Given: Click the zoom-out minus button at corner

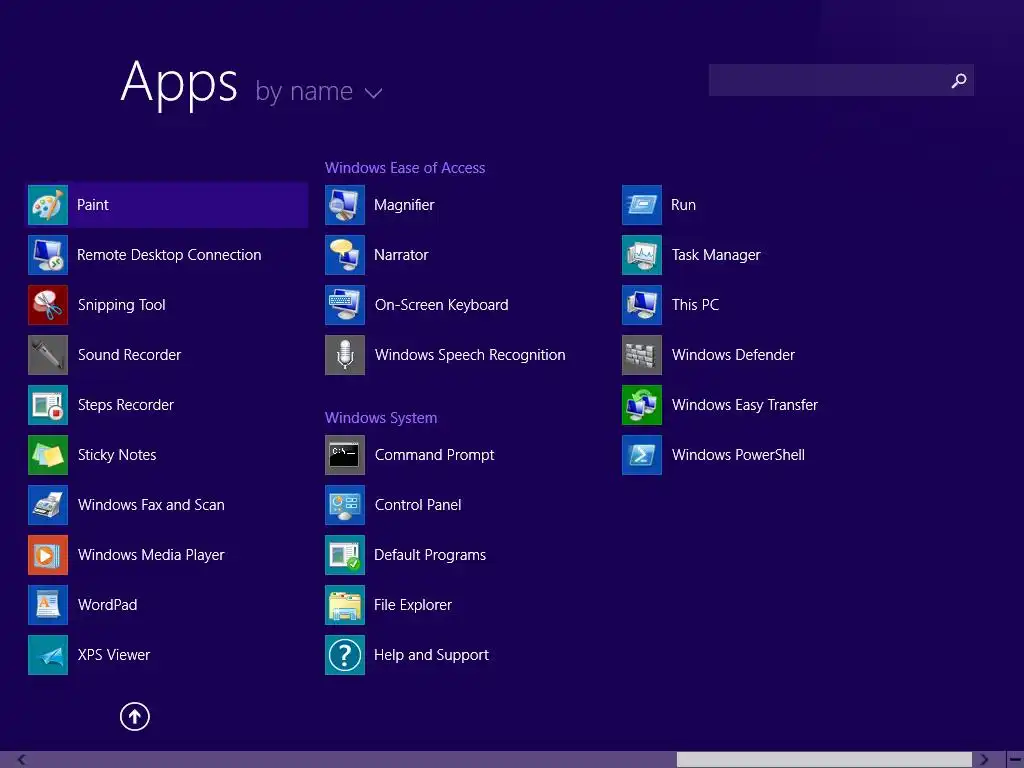Looking at the screenshot, I should [1015, 760].
